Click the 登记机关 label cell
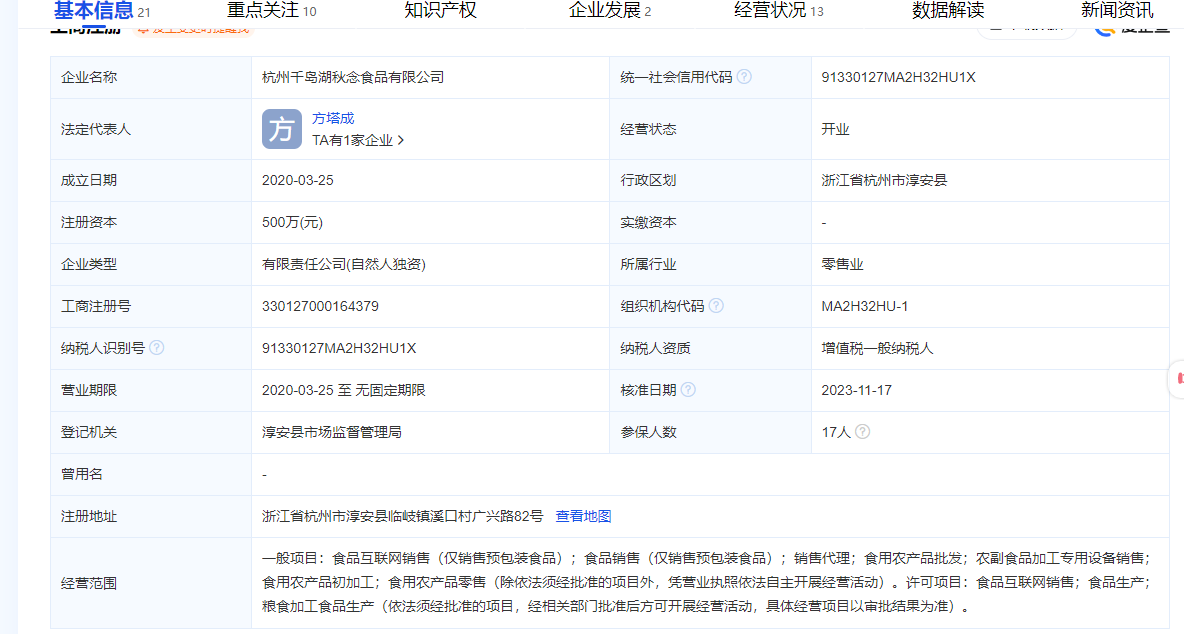The width and height of the screenshot is (1184, 634). 151,432
